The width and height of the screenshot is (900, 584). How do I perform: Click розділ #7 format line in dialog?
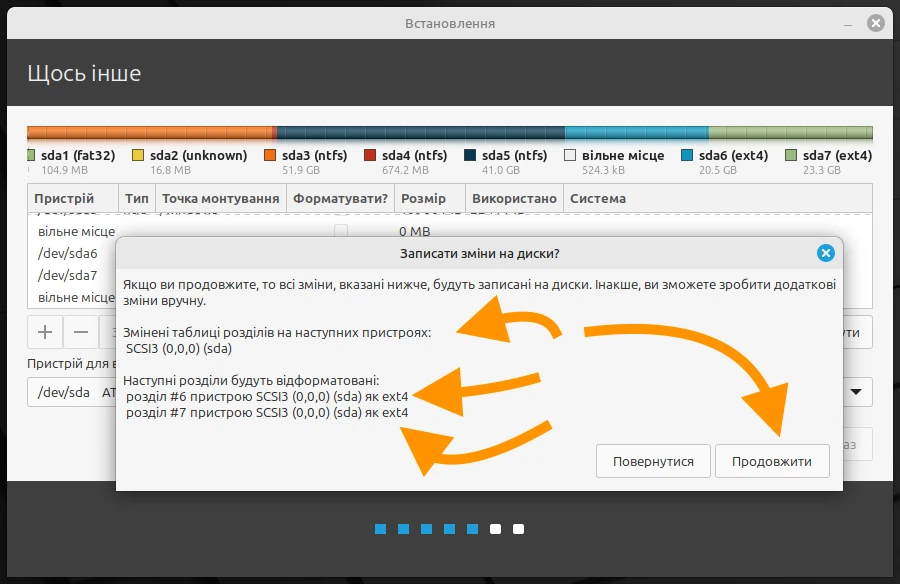tap(267, 413)
